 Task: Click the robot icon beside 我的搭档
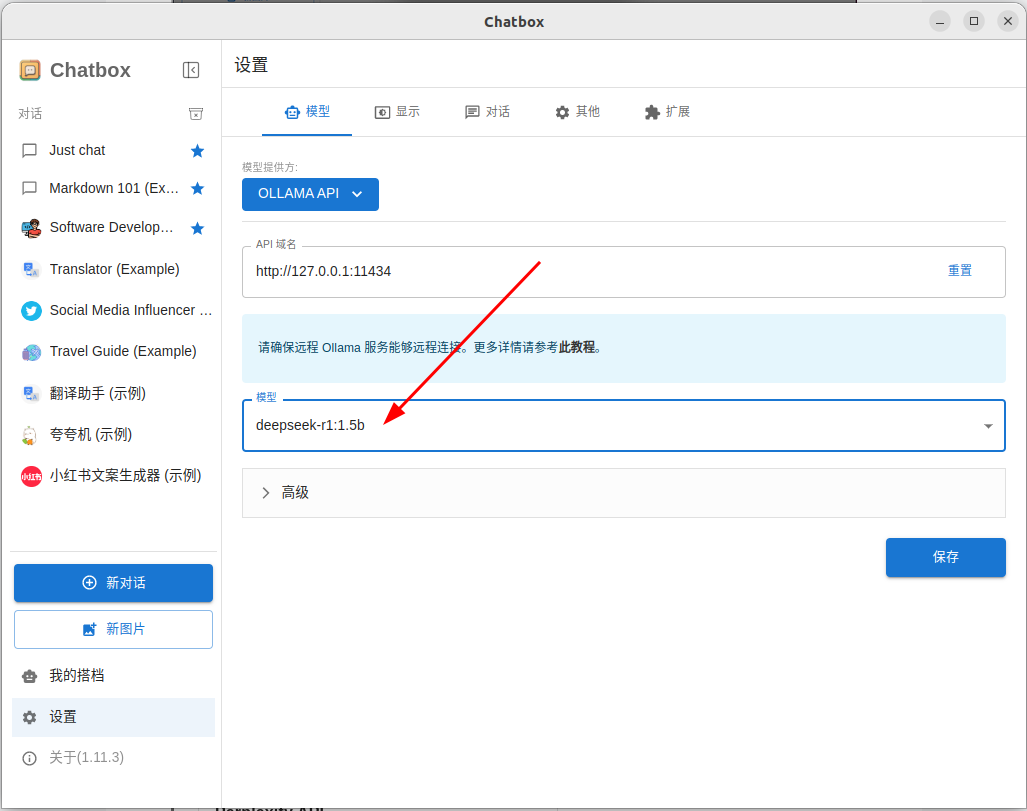(29, 677)
